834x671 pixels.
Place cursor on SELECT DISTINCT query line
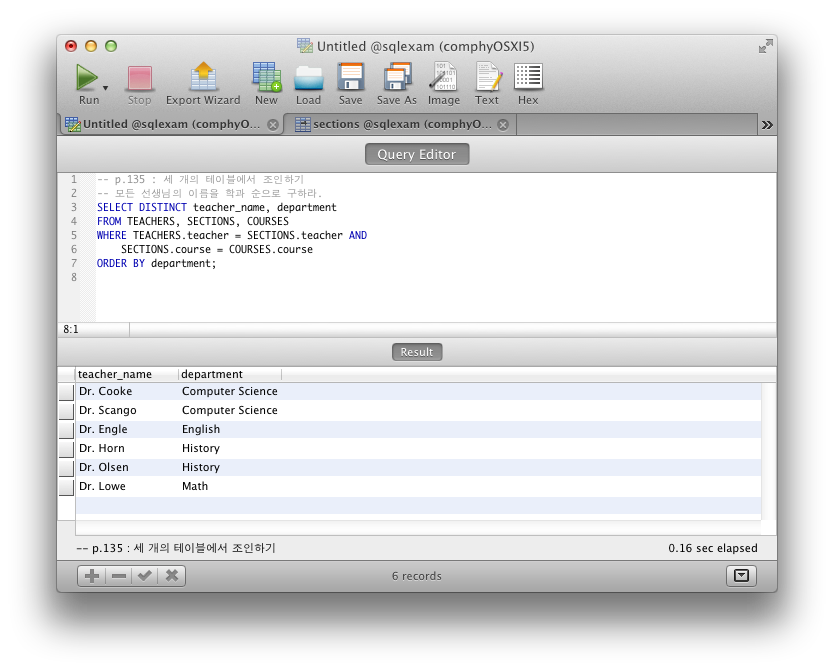click(x=216, y=207)
